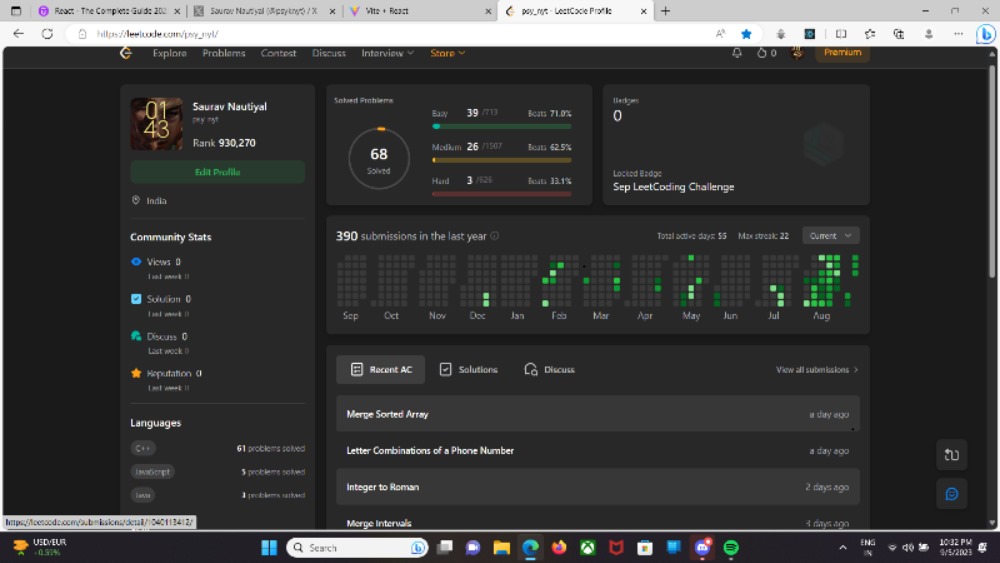Select the Discuss tab in submissions panel
This screenshot has width=1000, height=563.
[550, 369]
